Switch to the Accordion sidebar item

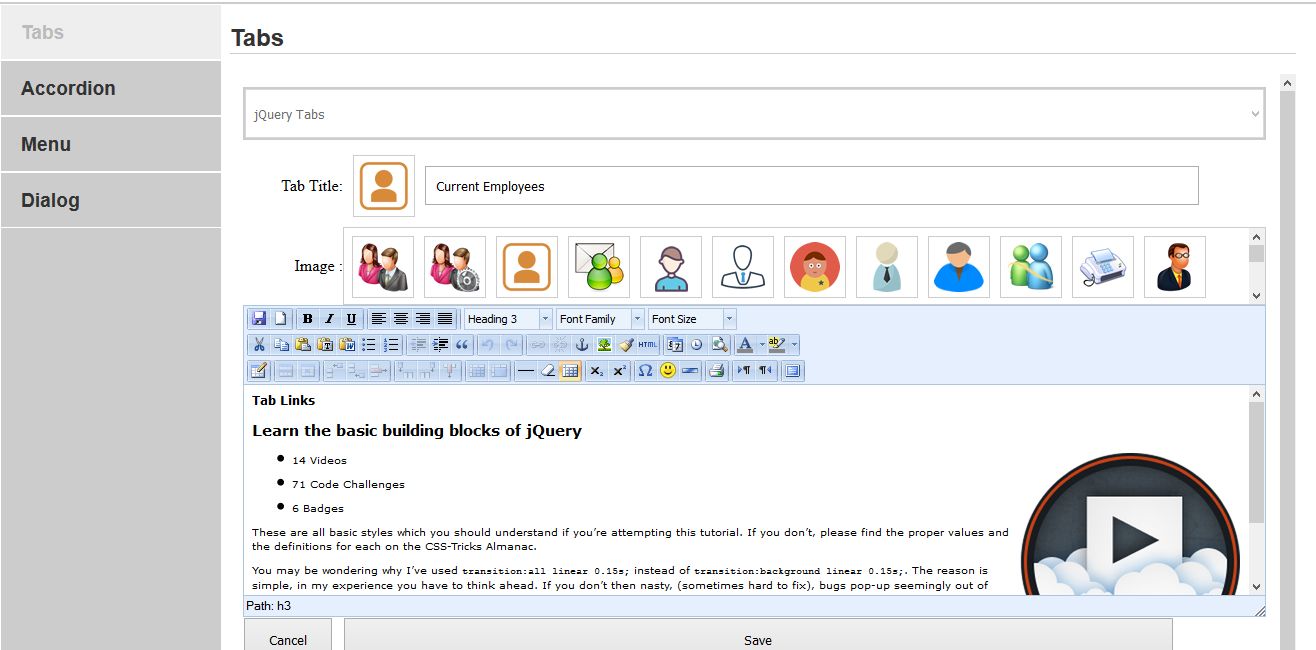(x=110, y=88)
